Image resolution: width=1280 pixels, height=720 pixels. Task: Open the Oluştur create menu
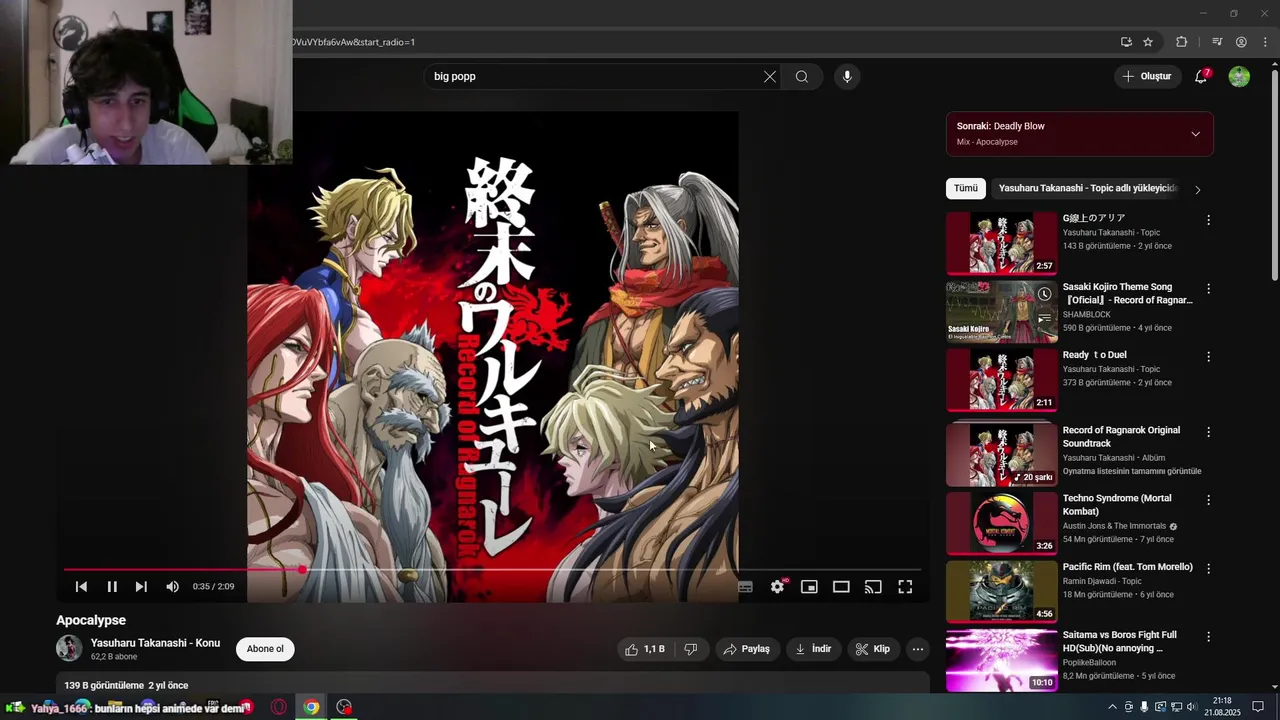click(1147, 76)
